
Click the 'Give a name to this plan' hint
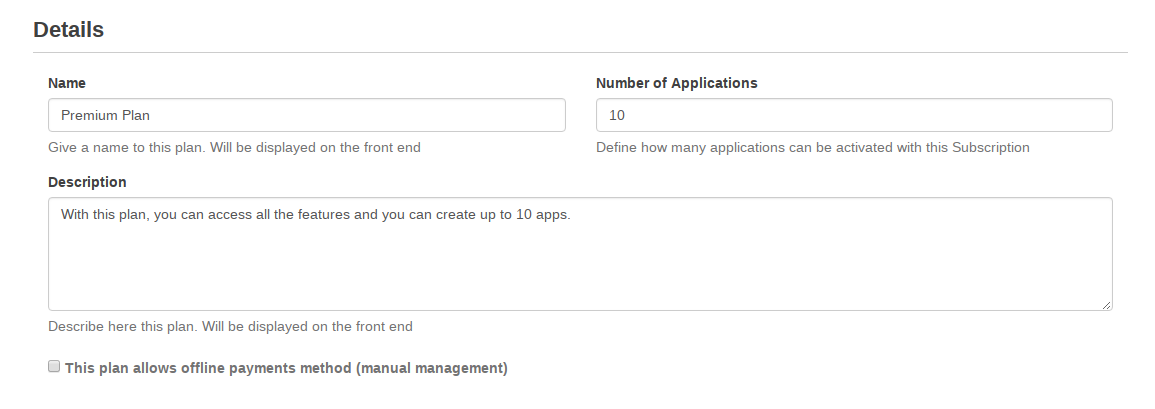tap(234, 147)
